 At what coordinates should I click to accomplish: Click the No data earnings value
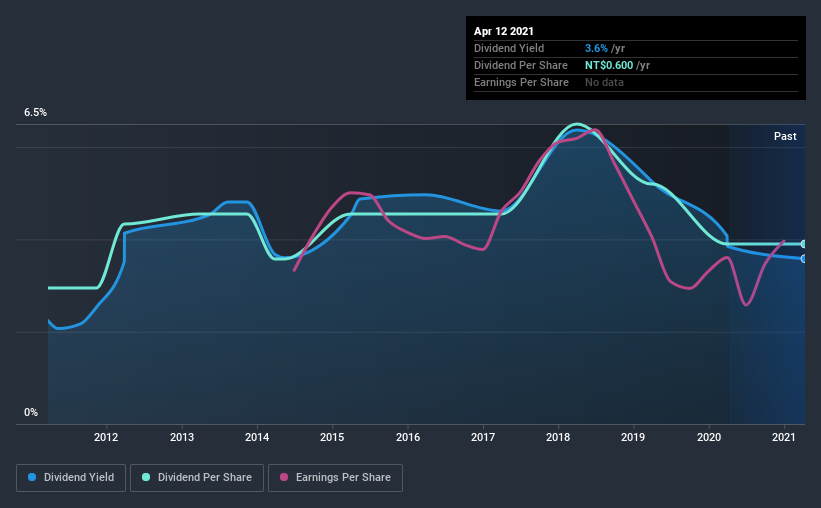click(604, 82)
